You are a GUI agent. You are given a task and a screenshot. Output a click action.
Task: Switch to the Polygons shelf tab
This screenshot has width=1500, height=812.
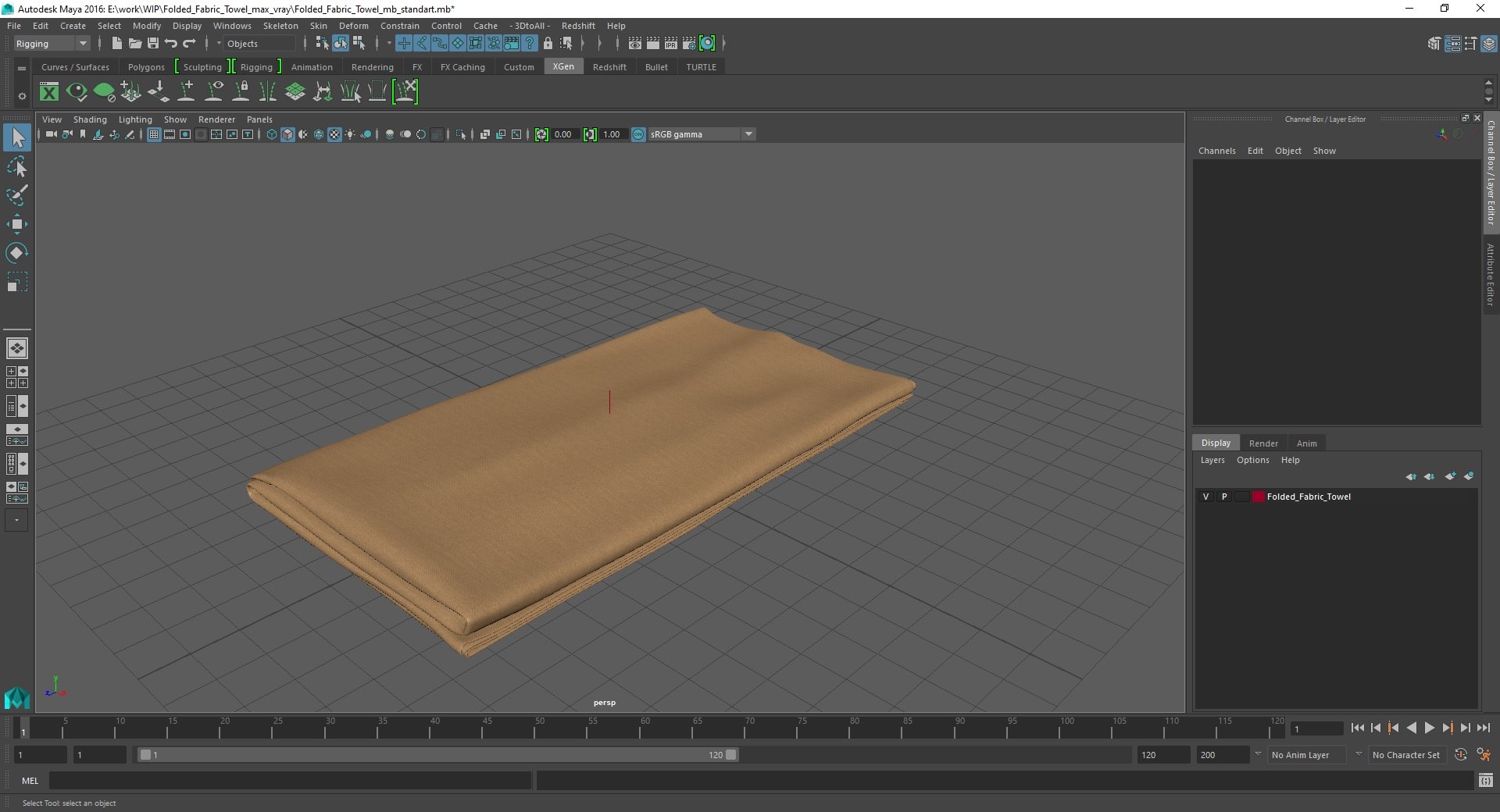coord(146,67)
